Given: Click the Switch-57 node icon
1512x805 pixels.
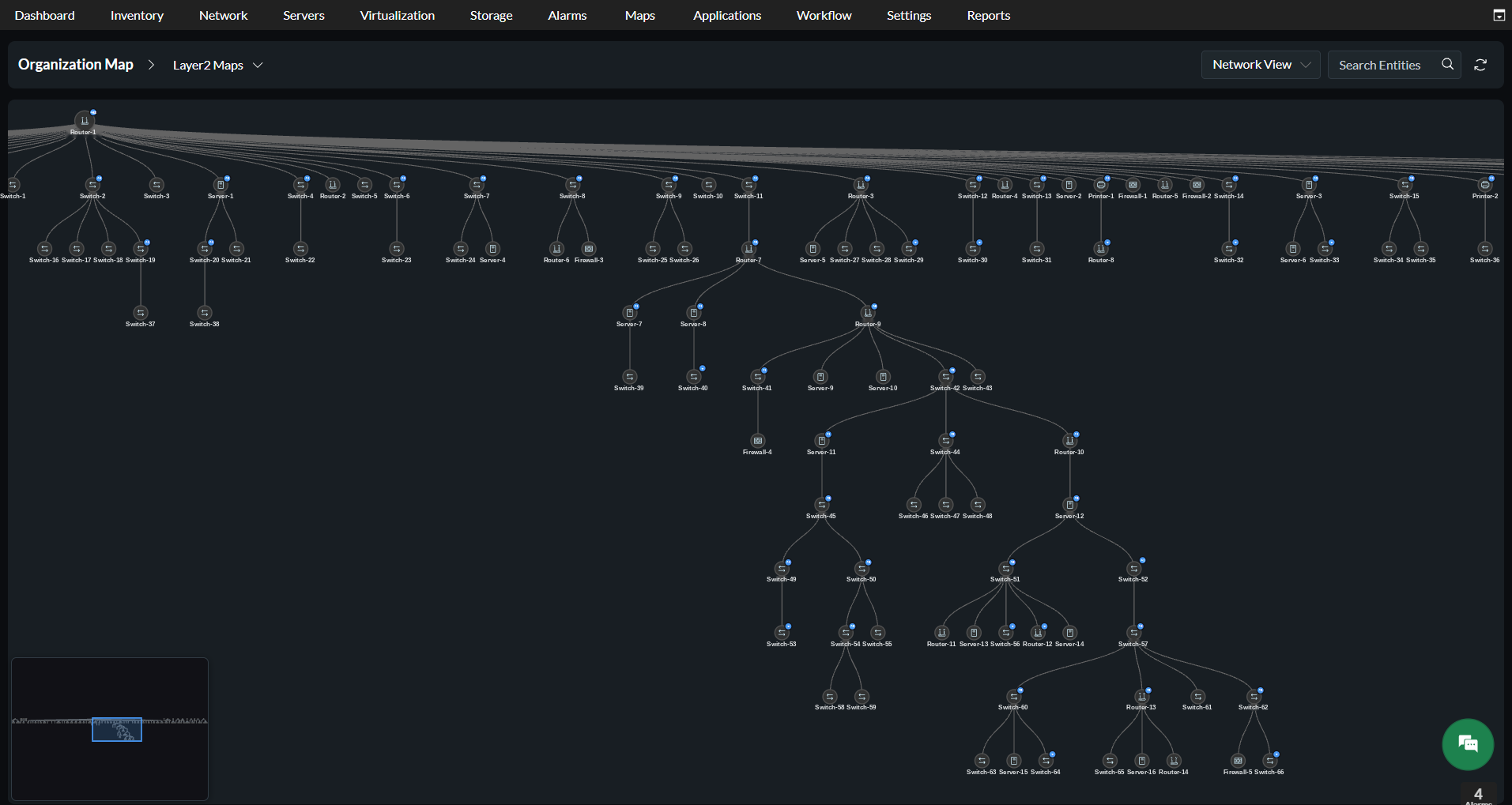Looking at the screenshot, I should coord(1134,633).
